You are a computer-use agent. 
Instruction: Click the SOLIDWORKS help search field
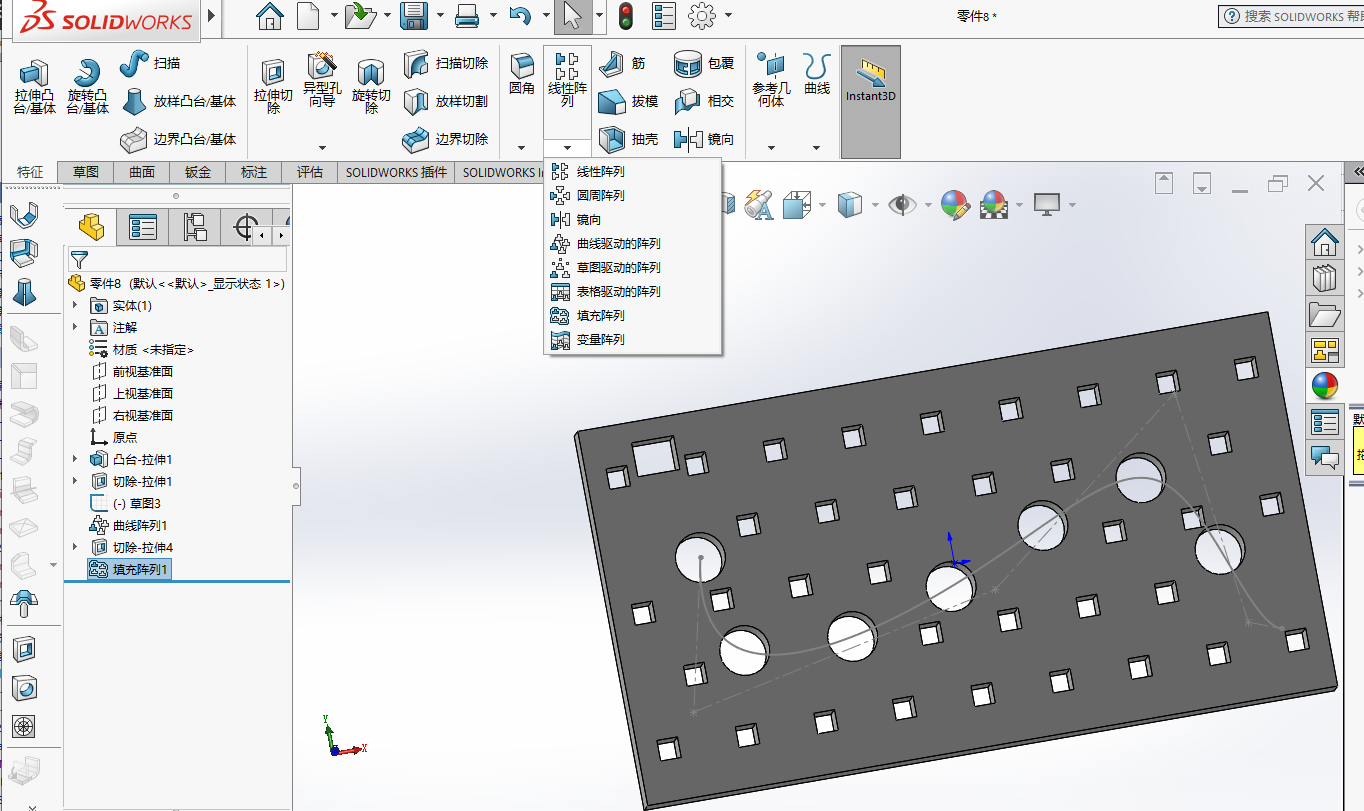click(x=1291, y=16)
